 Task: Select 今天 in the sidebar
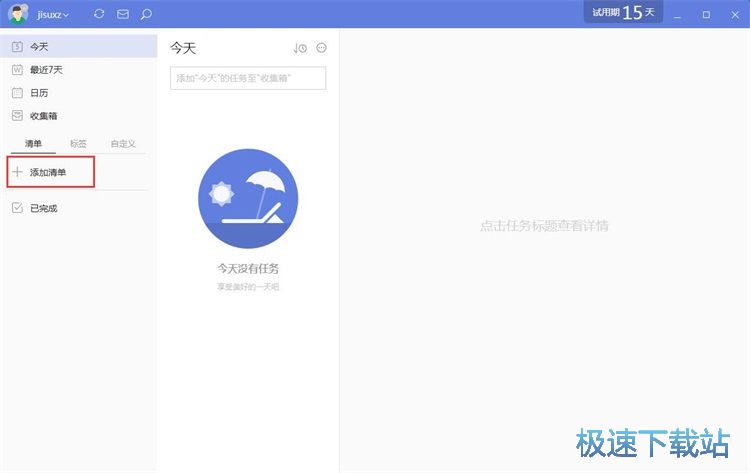78,46
